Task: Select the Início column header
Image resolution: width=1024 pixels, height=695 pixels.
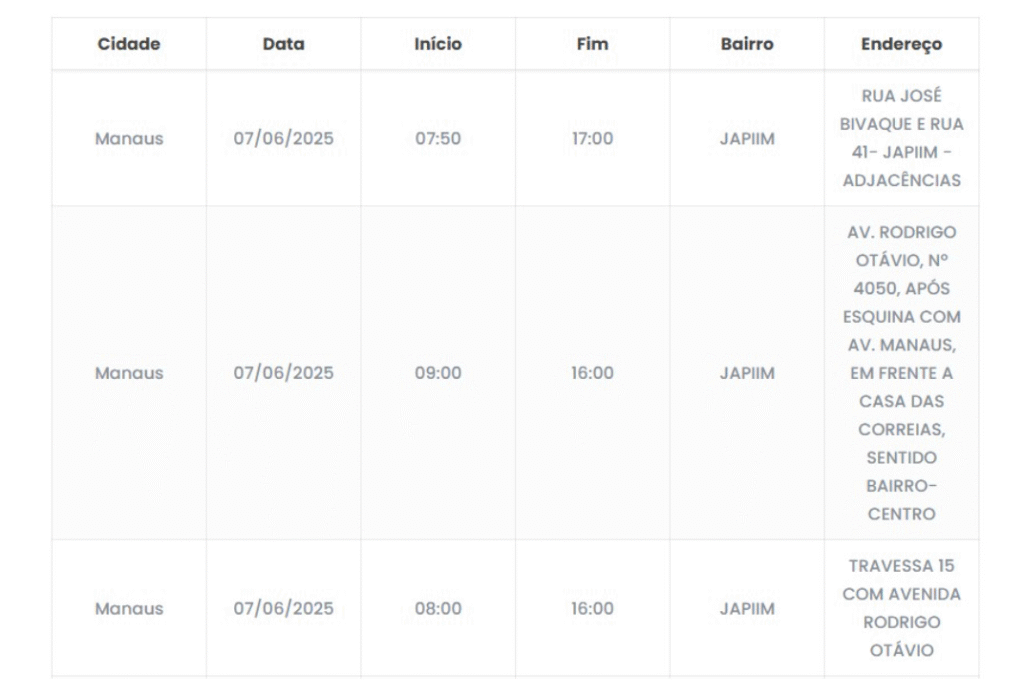Action: (x=438, y=44)
